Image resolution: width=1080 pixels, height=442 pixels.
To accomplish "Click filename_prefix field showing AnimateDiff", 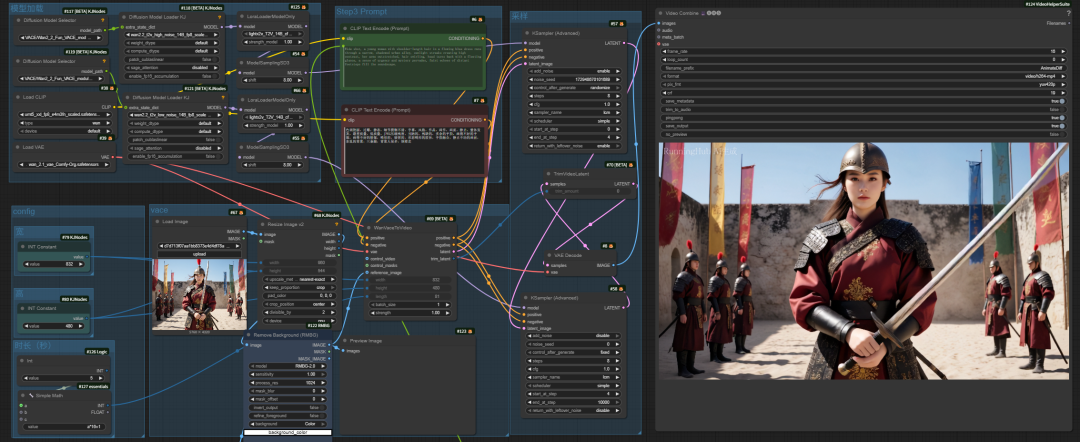I will [x=862, y=68].
